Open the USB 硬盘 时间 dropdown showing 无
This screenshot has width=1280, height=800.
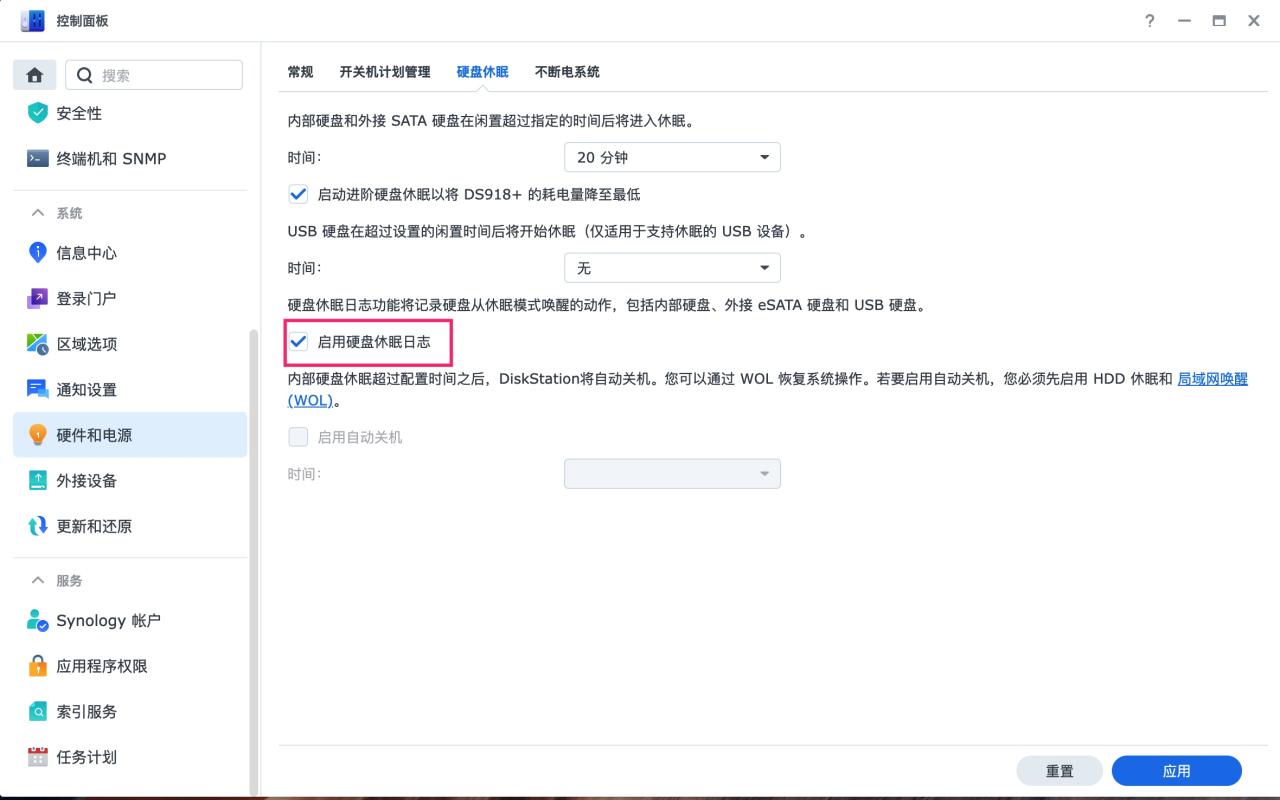tap(672, 267)
